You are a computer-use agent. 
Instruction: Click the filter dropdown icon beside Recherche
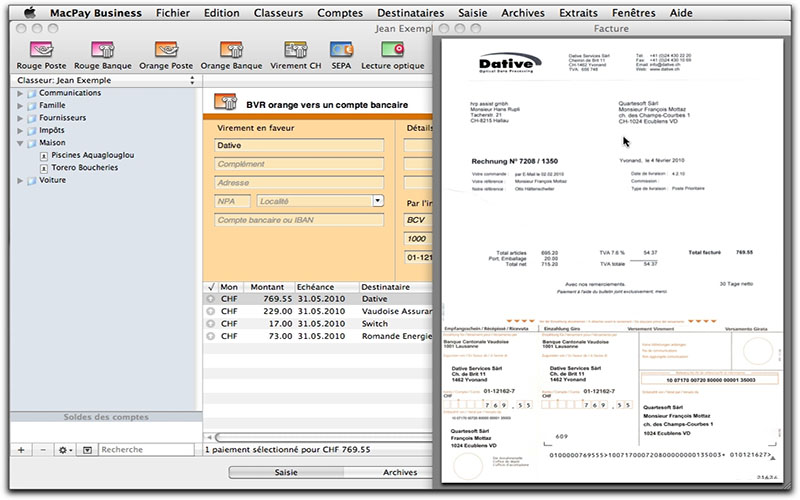[x=87, y=449]
